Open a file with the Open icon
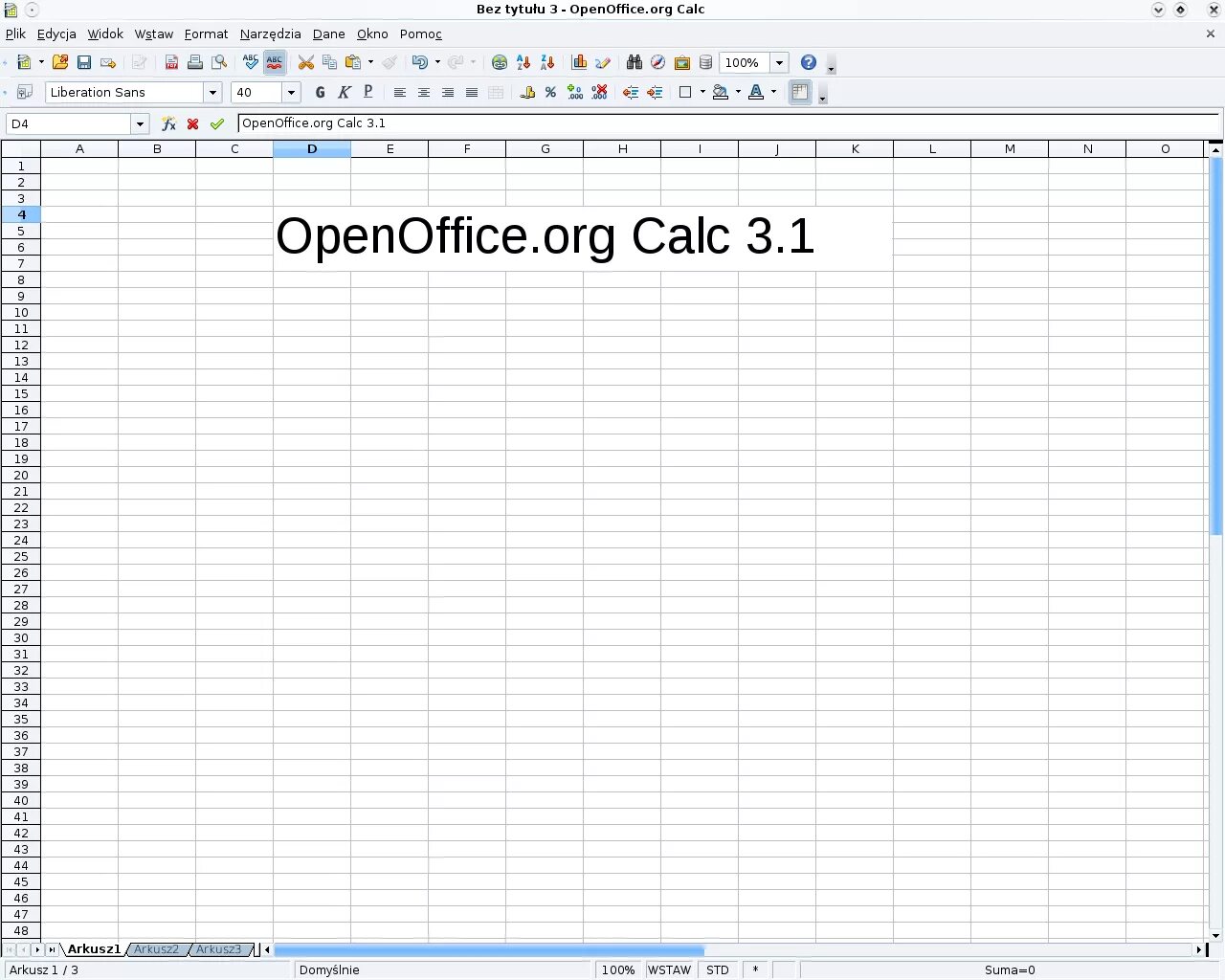The height and width of the screenshot is (980, 1225). [x=60, y=62]
